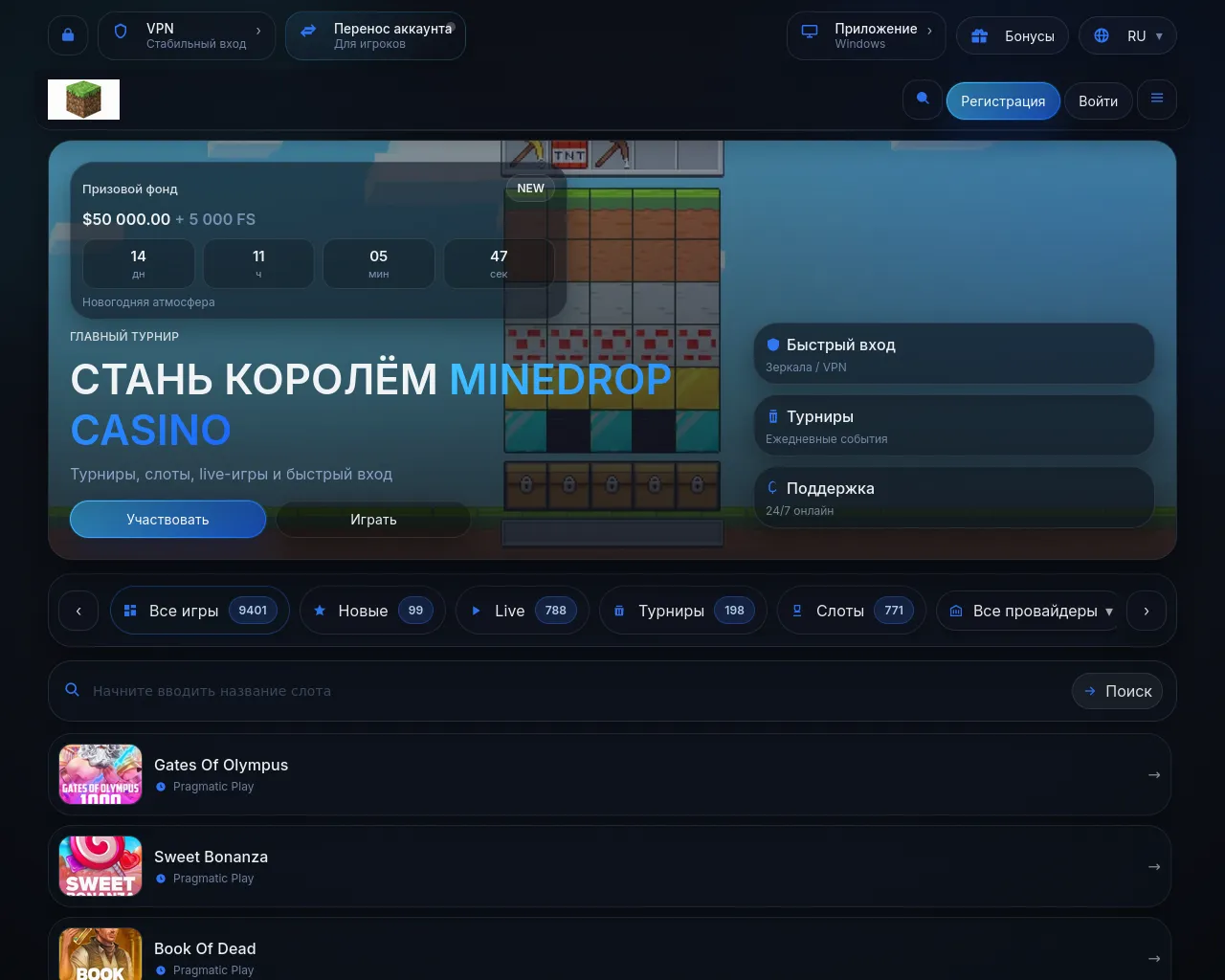The width and height of the screenshot is (1225, 980).
Task: Select the Турниры category tab
Action: pyautogui.click(x=683, y=610)
